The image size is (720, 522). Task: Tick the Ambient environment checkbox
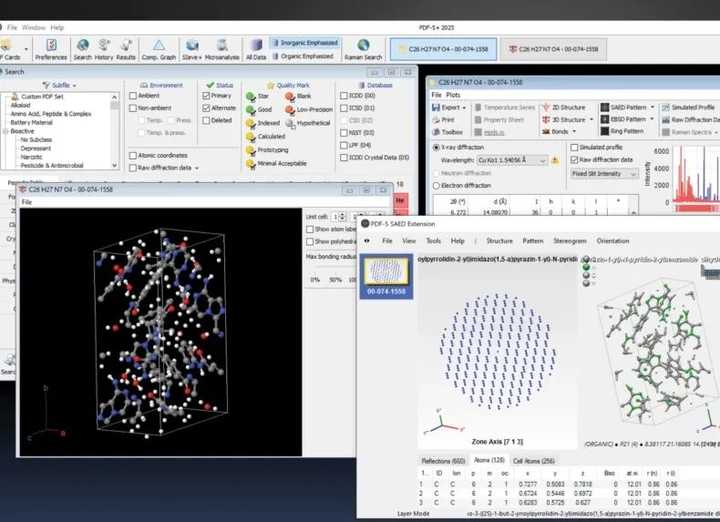133,95
